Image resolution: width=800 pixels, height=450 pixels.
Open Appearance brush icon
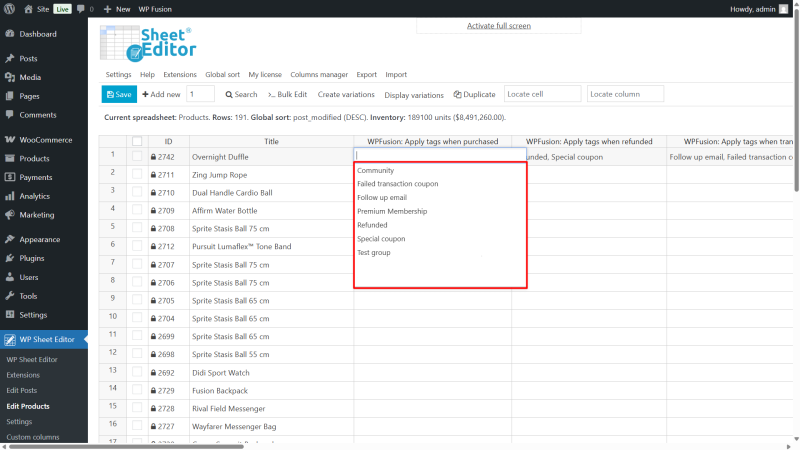click(10, 239)
